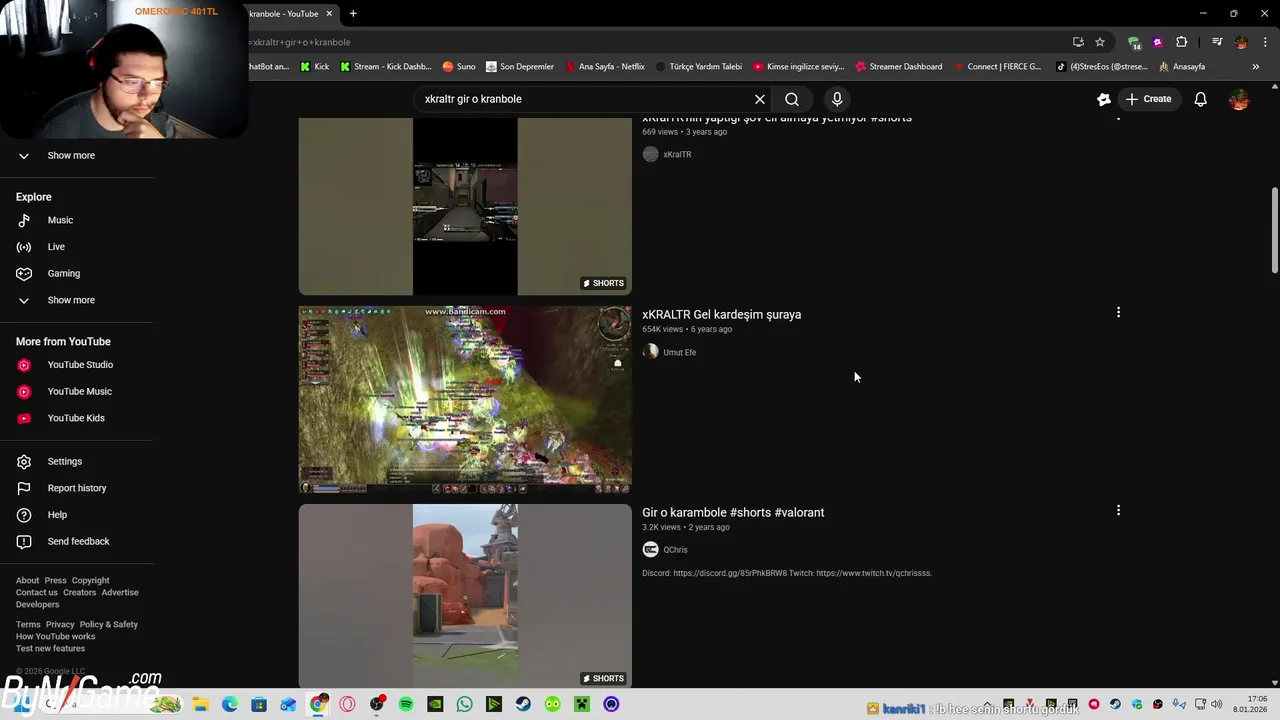Screen dimensions: 1280x720
Task: Play the xKRALTR Gel kardeşim şuraya thumbnail
Action: click(465, 400)
